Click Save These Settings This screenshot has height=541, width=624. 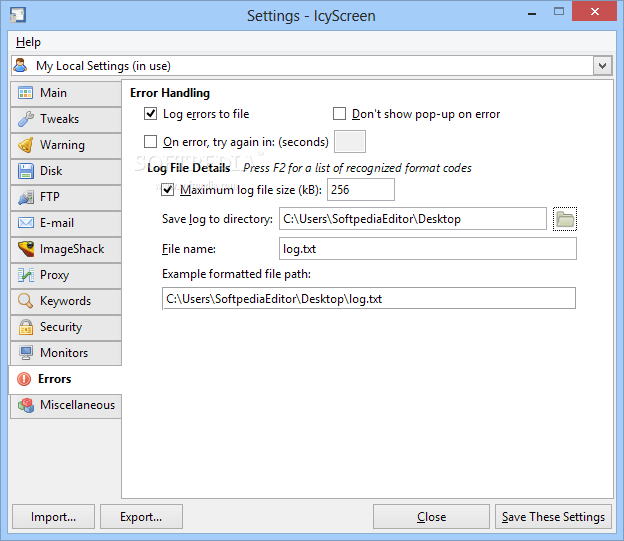point(553,517)
